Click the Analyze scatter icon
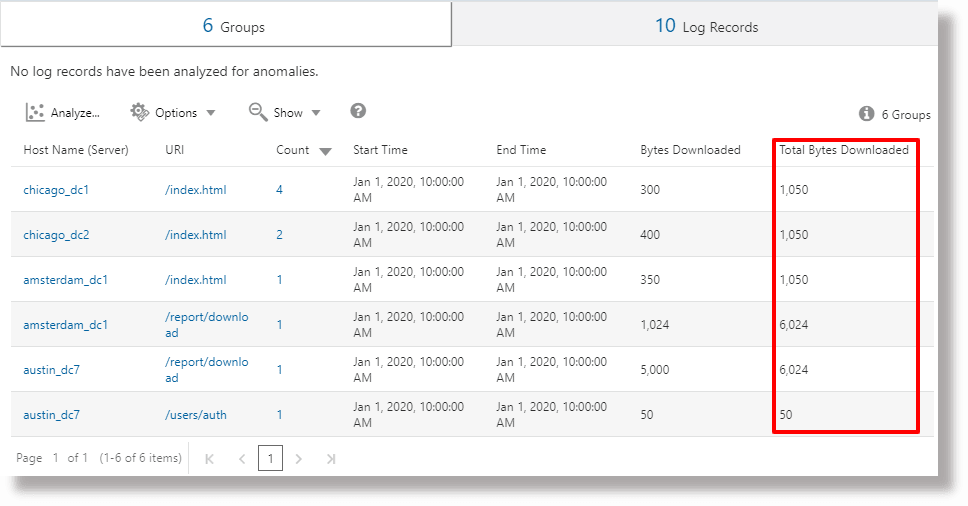Image resolution: width=968 pixels, height=506 pixels. 36,112
